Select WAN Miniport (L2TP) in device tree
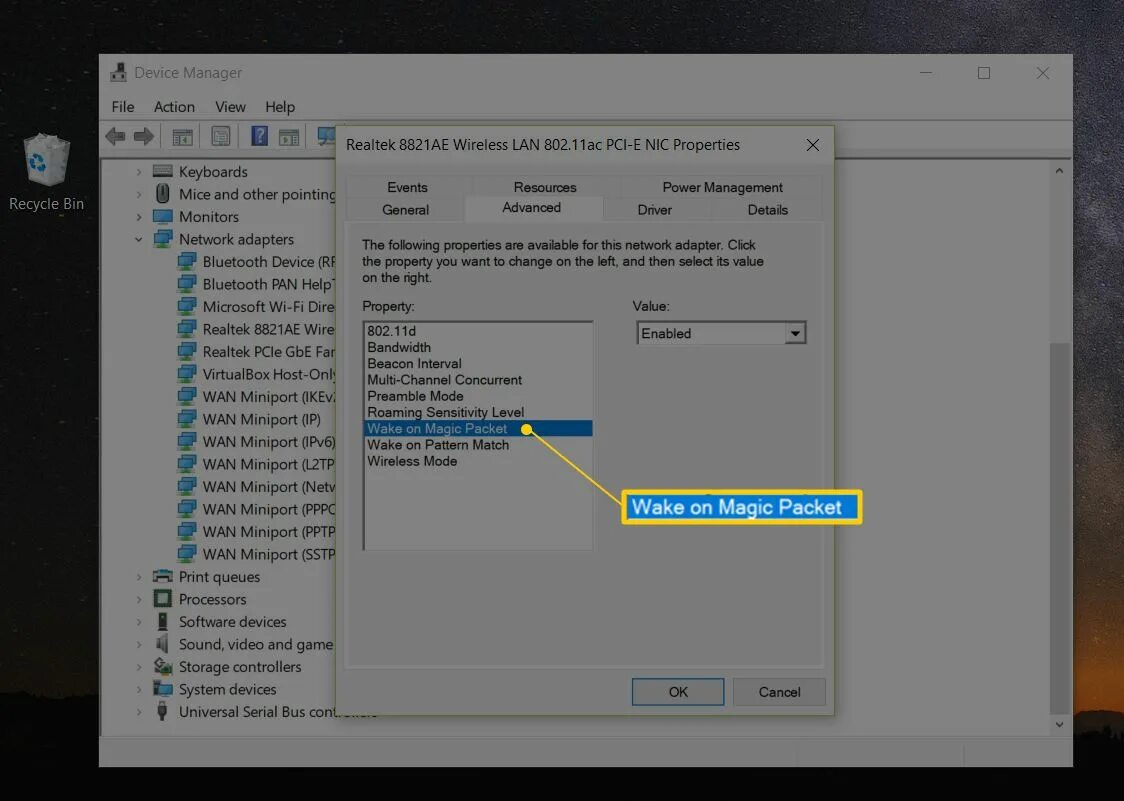Screen dimensions: 1124x801 [x=268, y=464]
